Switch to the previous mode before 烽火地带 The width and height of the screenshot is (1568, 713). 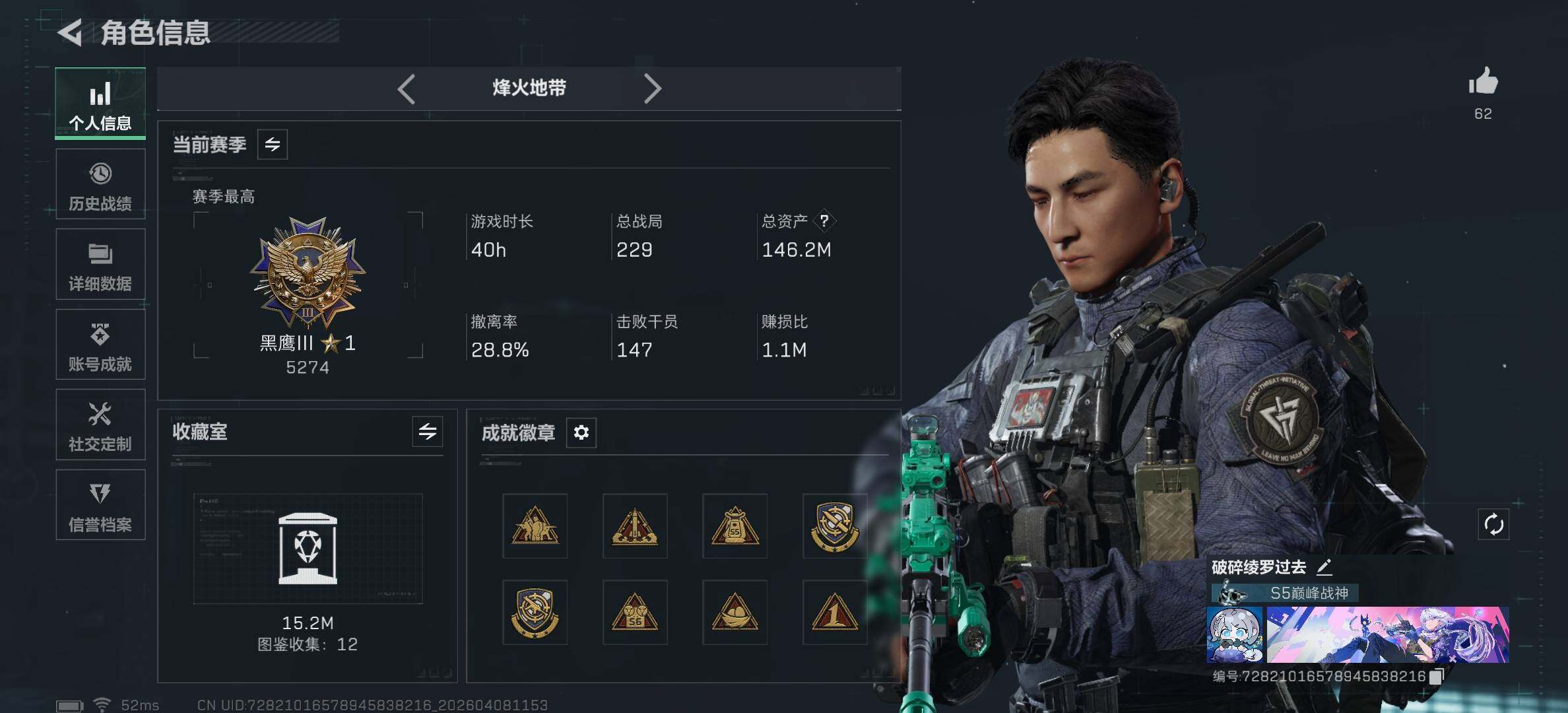click(x=406, y=89)
